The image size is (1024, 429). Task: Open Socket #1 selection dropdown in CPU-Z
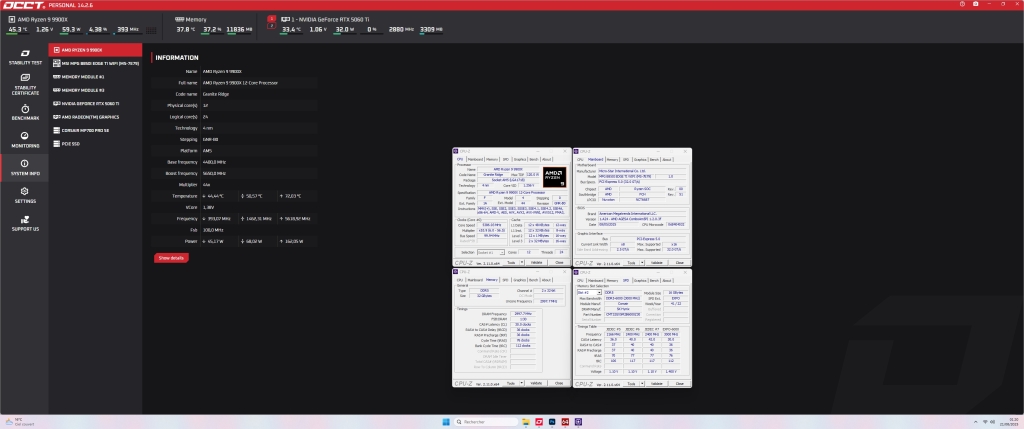490,253
